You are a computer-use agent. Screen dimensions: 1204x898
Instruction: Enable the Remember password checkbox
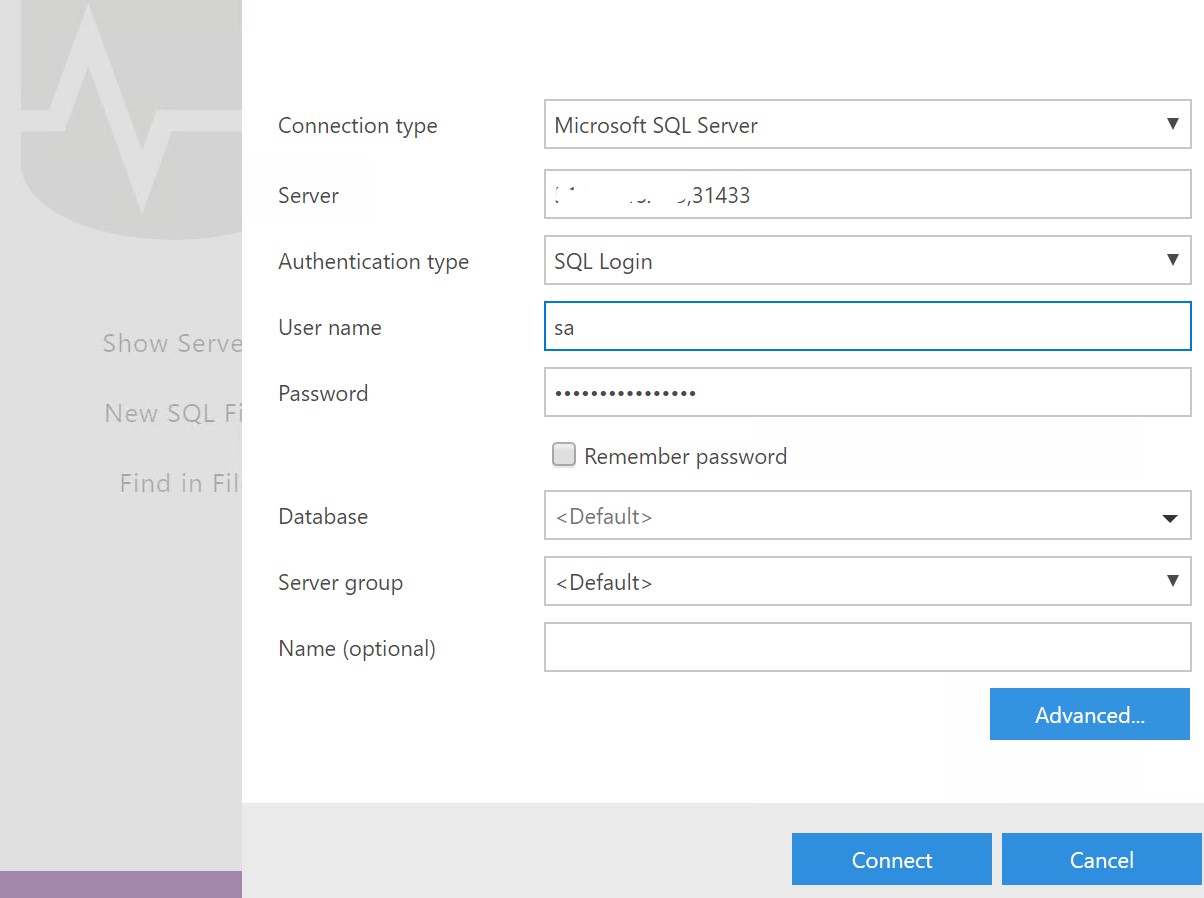click(565, 456)
